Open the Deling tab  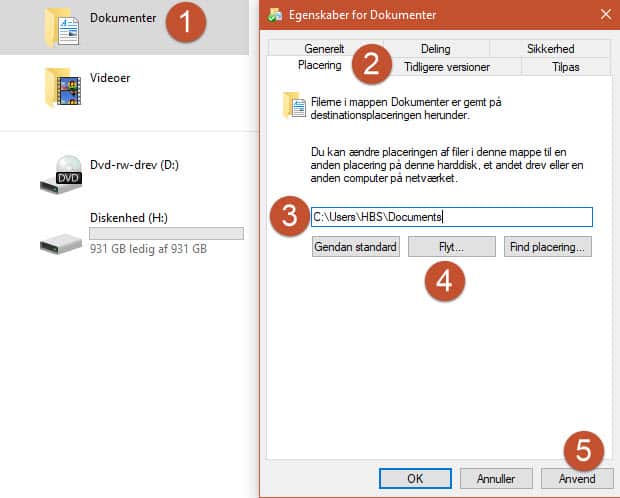tap(435, 48)
